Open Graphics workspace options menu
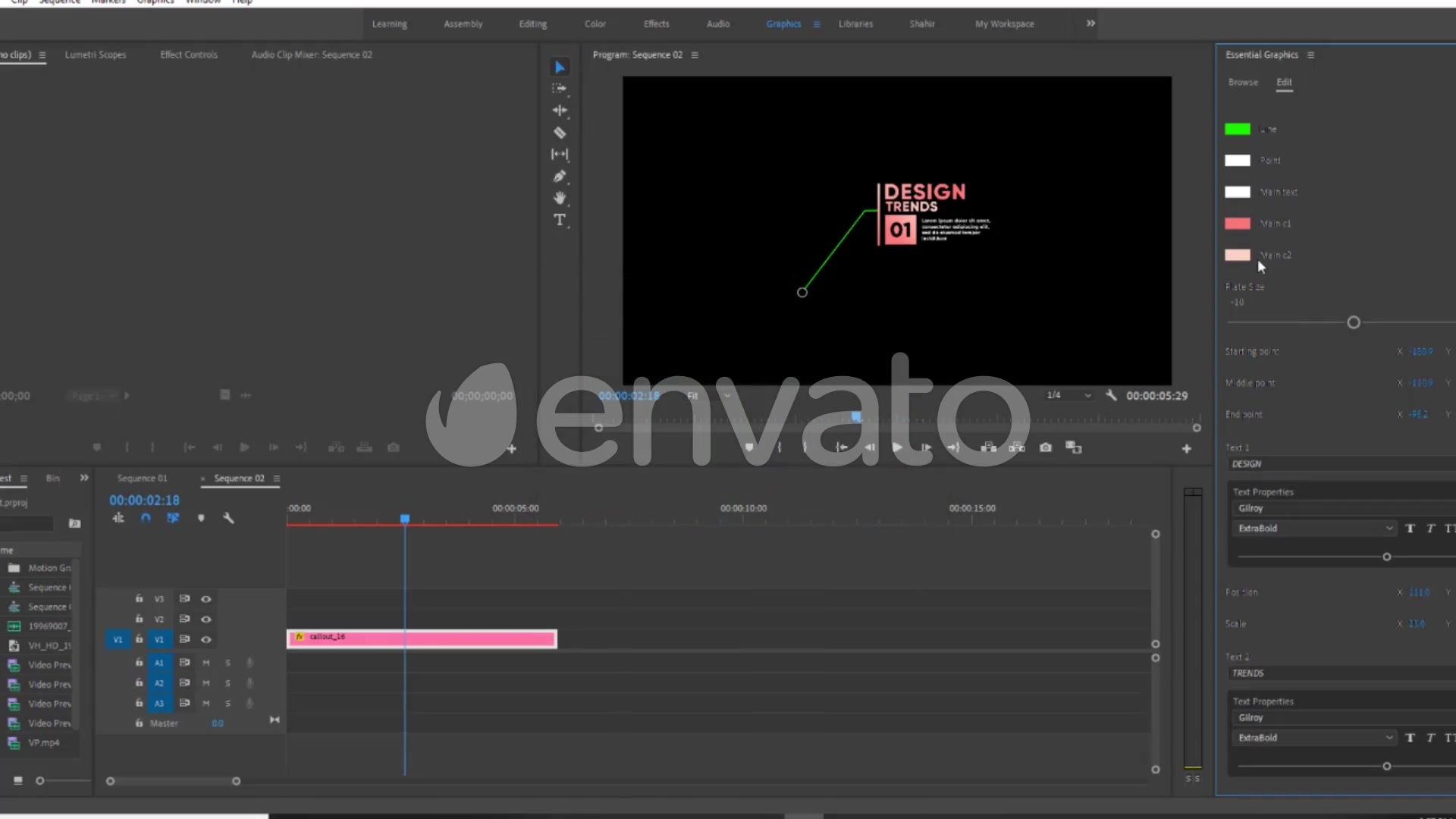Image resolution: width=1456 pixels, height=819 pixels. coord(817,24)
